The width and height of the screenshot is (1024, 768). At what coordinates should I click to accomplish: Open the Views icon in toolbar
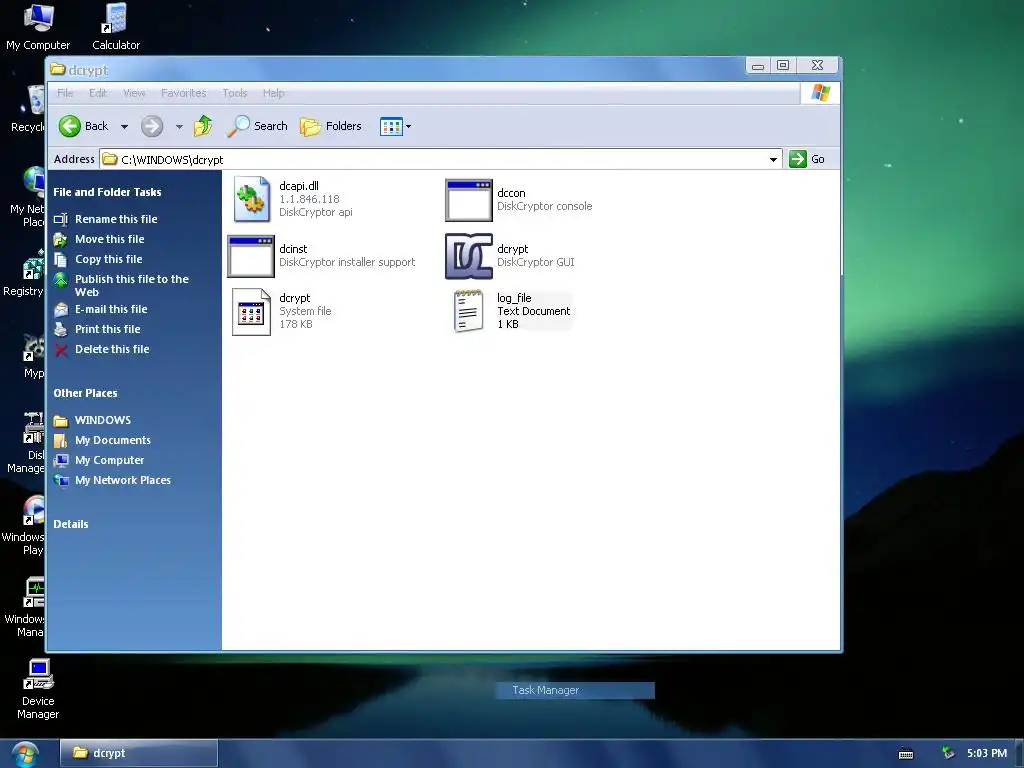[x=391, y=126]
